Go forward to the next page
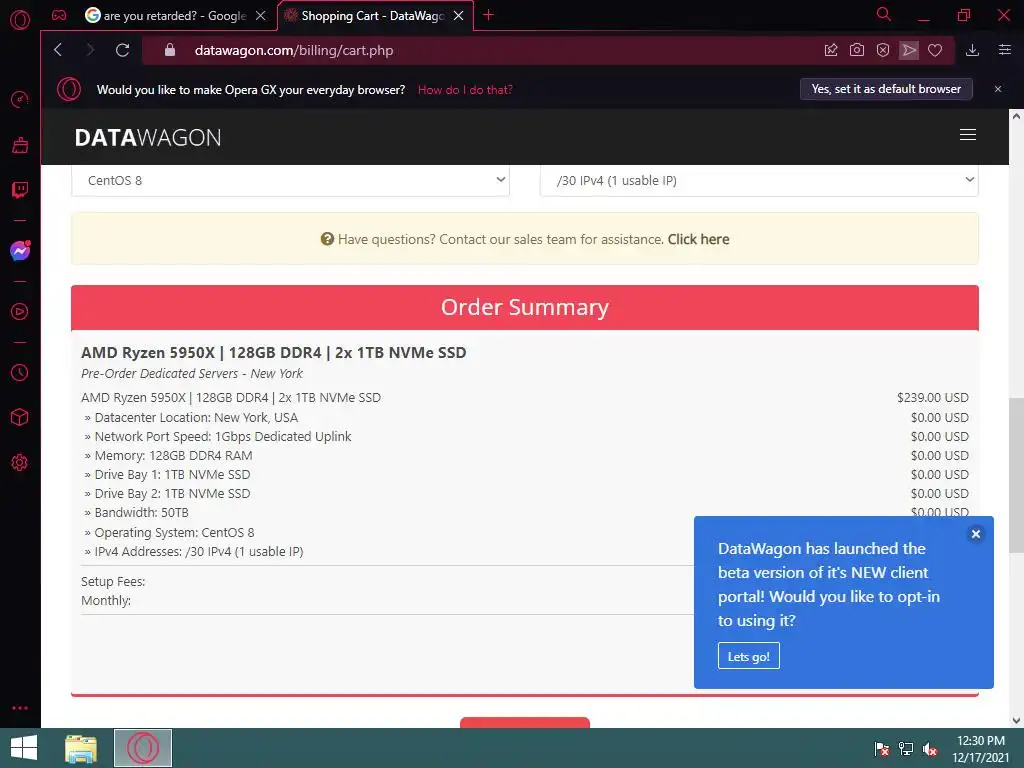 pyautogui.click(x=90, y=50)
